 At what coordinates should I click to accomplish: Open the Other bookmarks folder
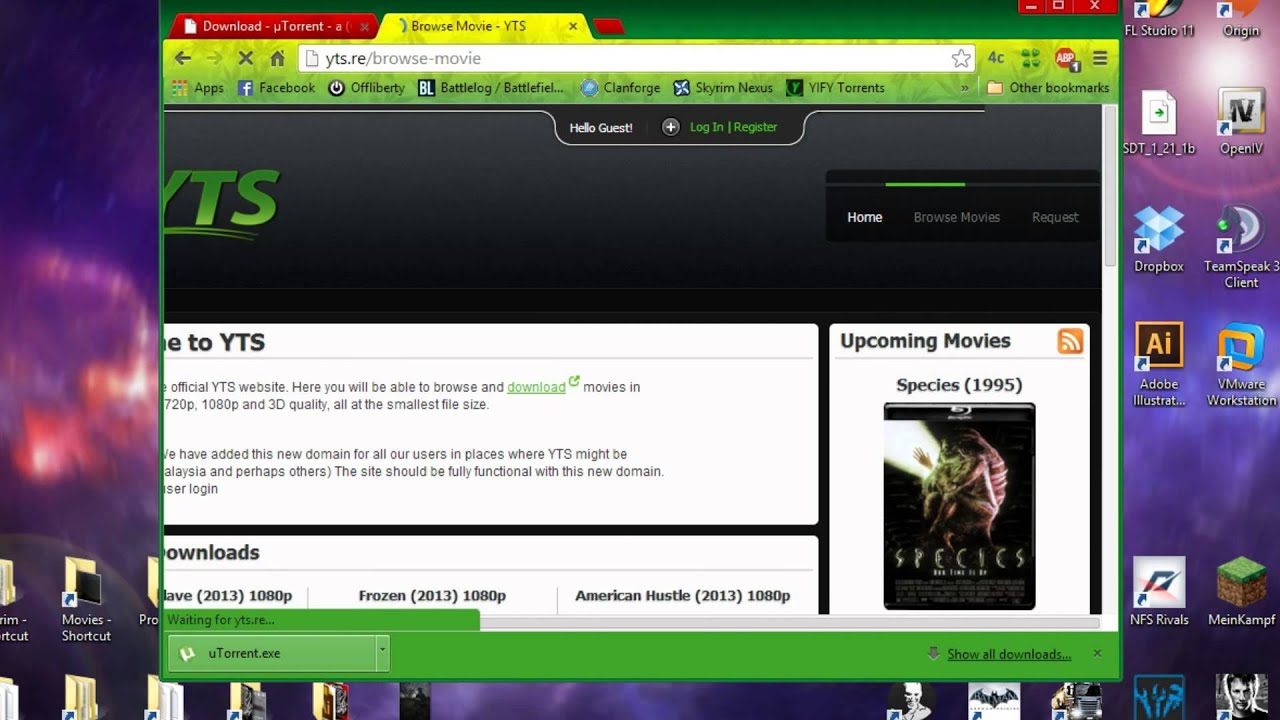pos(1048,88)
